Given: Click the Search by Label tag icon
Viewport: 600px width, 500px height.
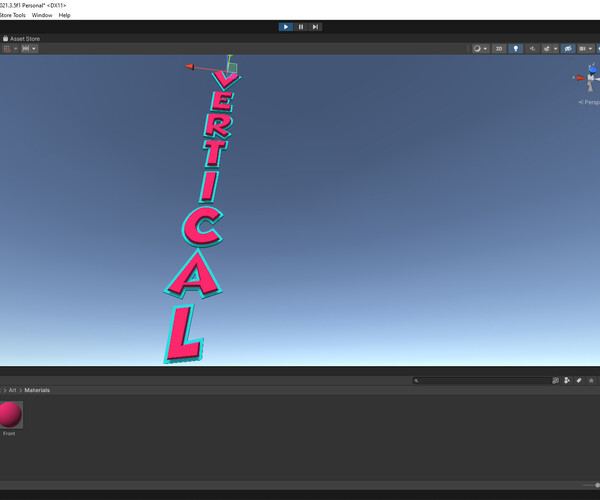Looking at the screenshot, I should pyautogui.click(x=579, y=380).
